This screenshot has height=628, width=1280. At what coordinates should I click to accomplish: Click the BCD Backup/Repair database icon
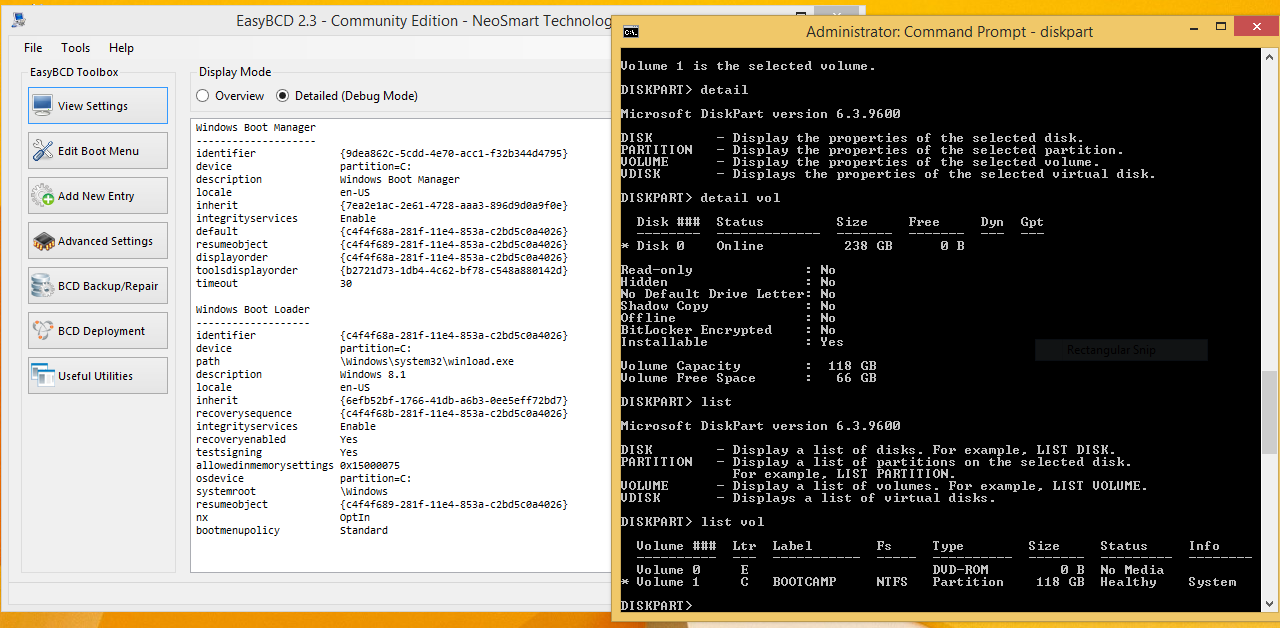43,285
